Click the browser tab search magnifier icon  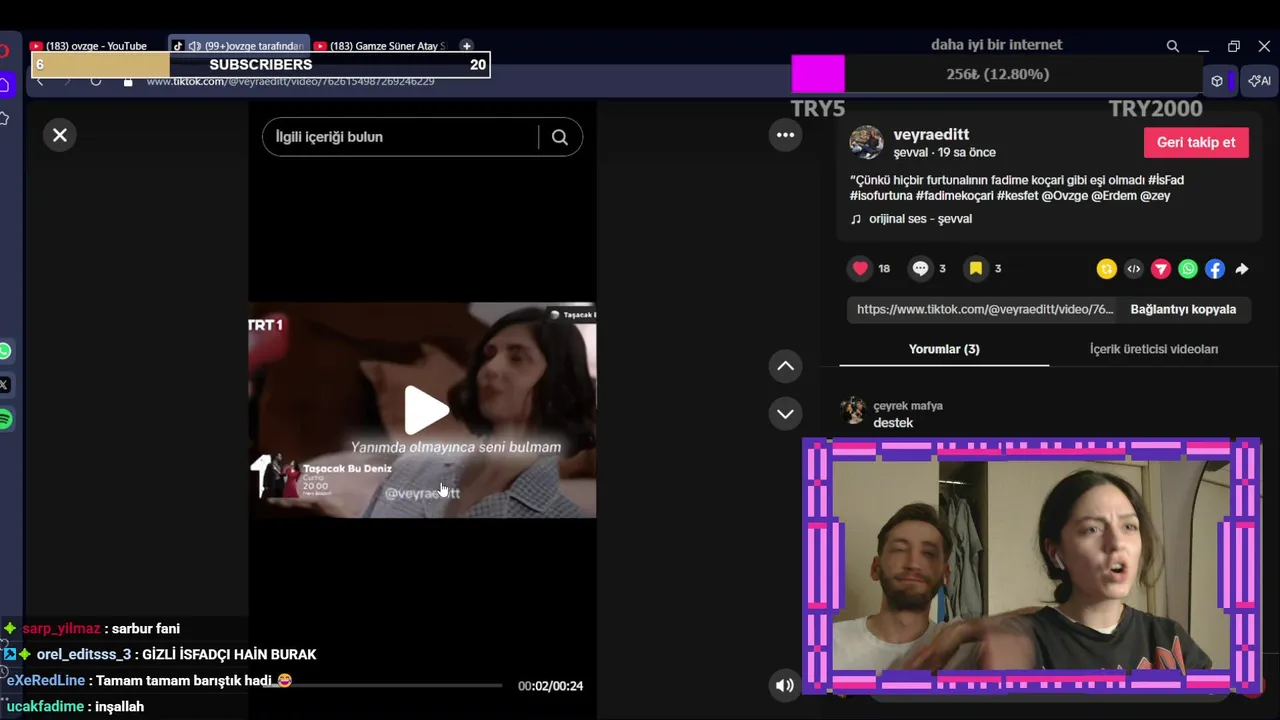click(x=1173, y=46)
